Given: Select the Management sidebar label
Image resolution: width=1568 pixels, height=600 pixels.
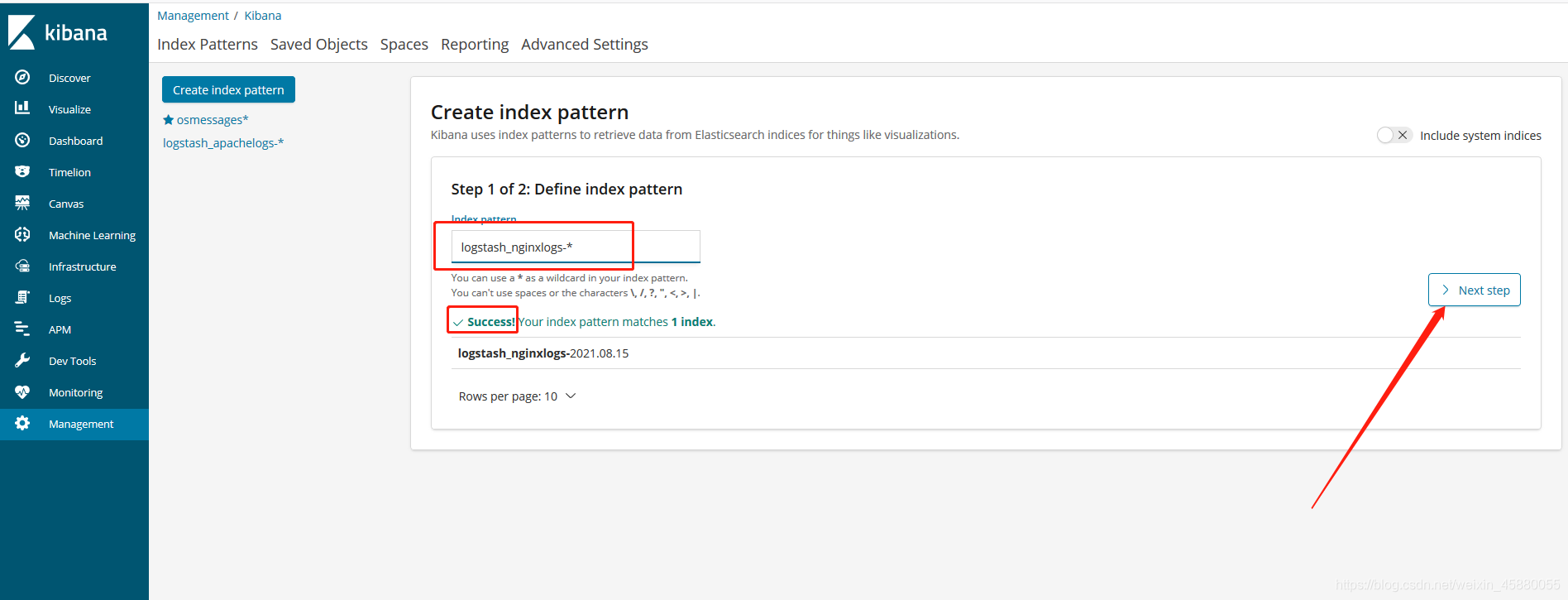Looking at the screenshot, I should pos(81,424).
